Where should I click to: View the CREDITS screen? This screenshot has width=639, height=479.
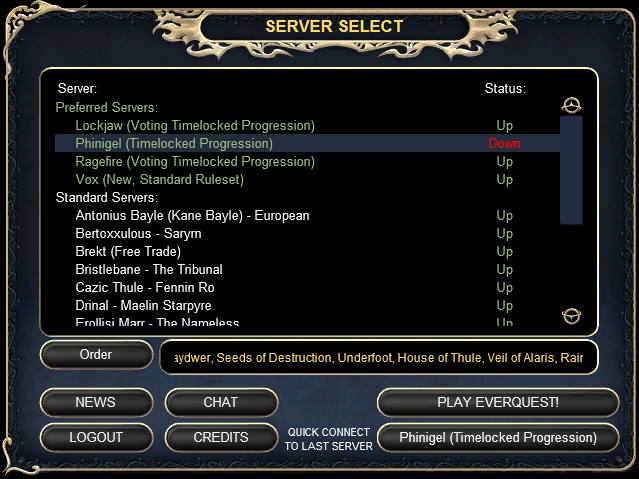[x=221, y=437]
